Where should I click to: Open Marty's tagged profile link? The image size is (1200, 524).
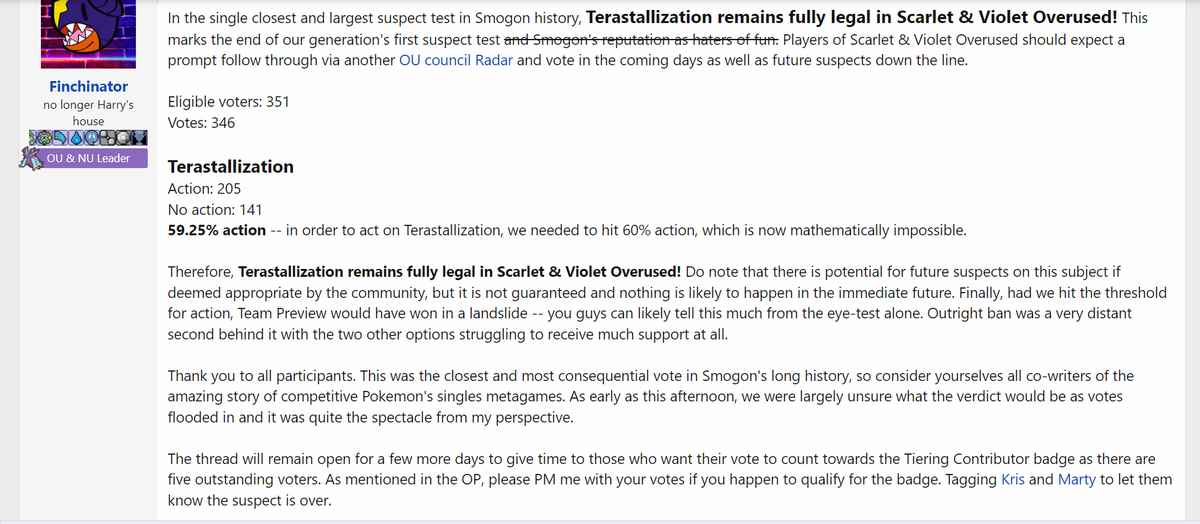click(1077, 479)
